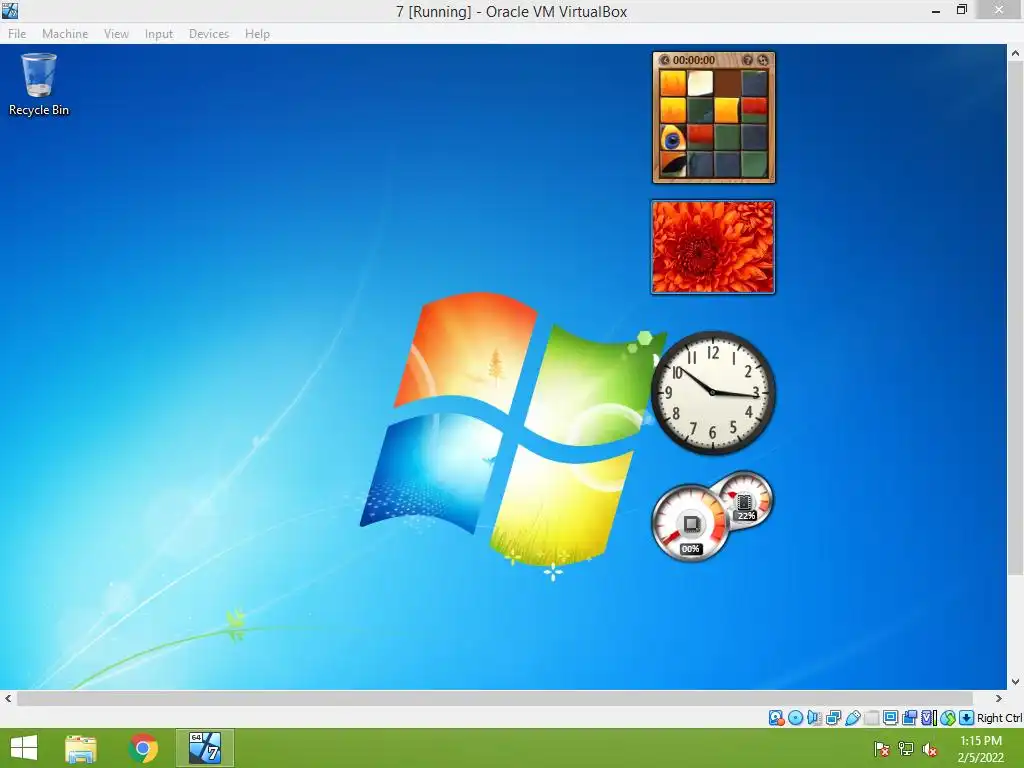Screen dimensions: 1024x768
Task: Click the Action Center flag tray icon
Action: [882, 749]
